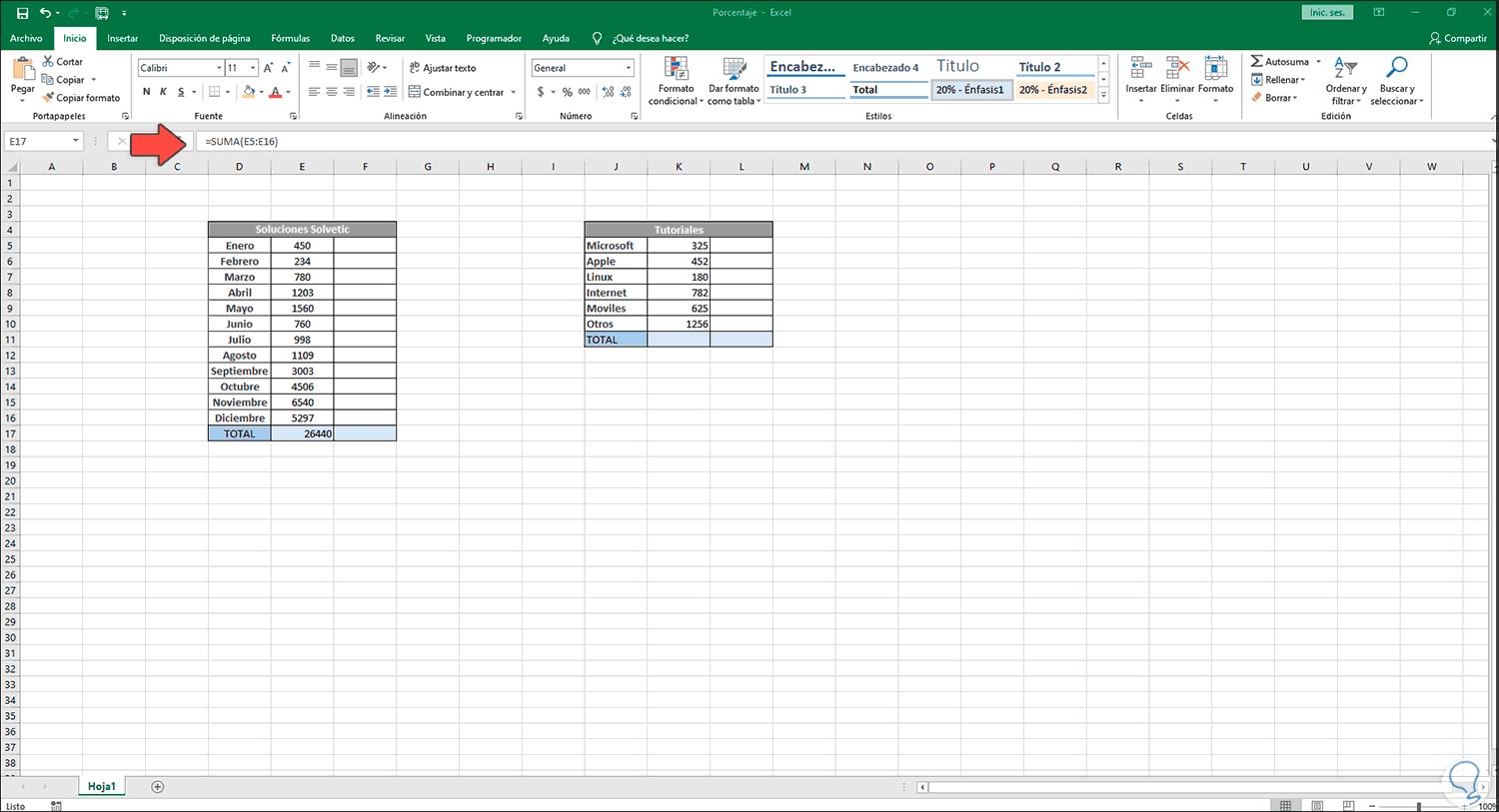
Task: Cut selection with Cortar
Action: (63, 62)
